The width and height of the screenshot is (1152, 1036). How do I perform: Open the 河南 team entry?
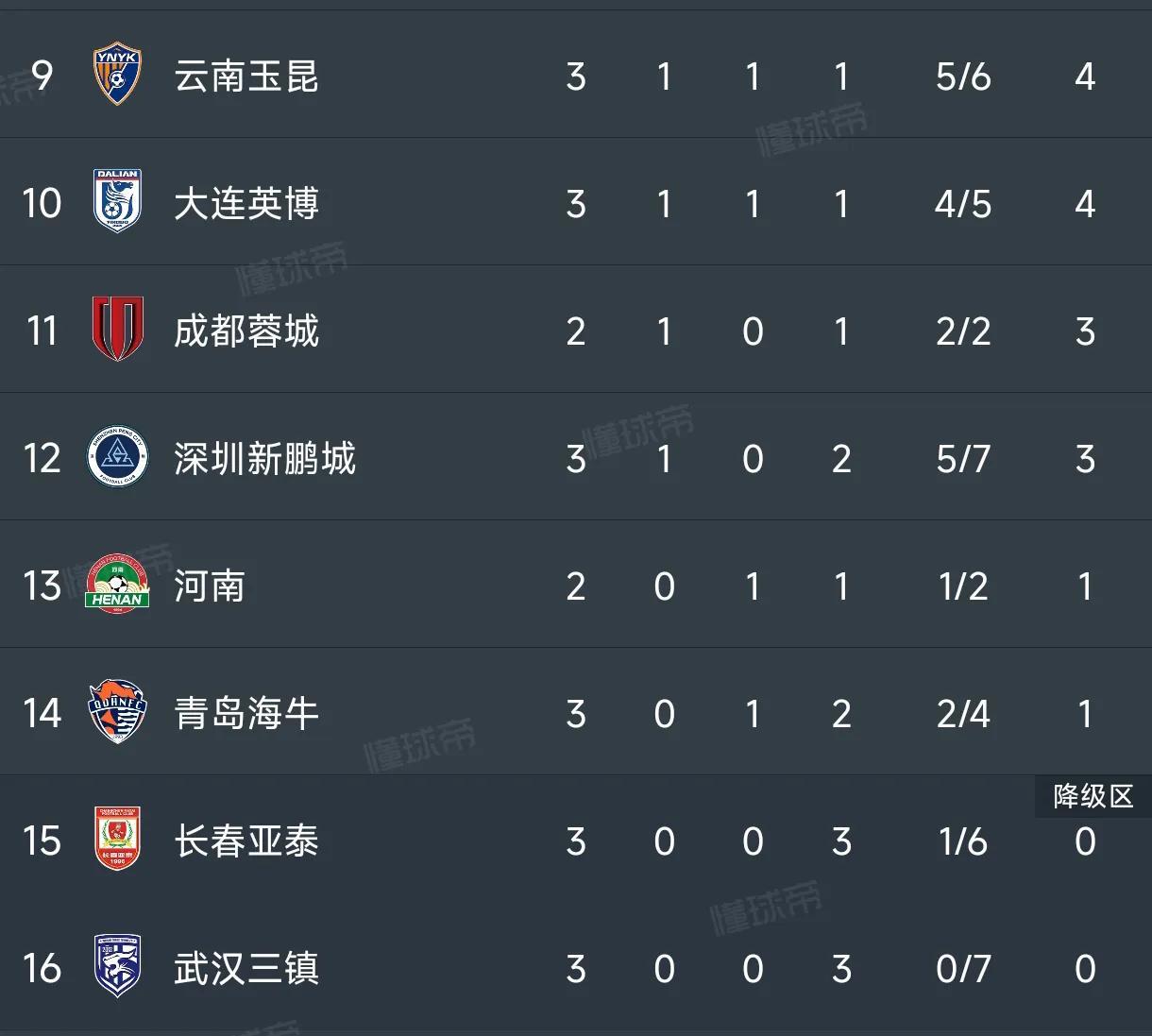210,586
